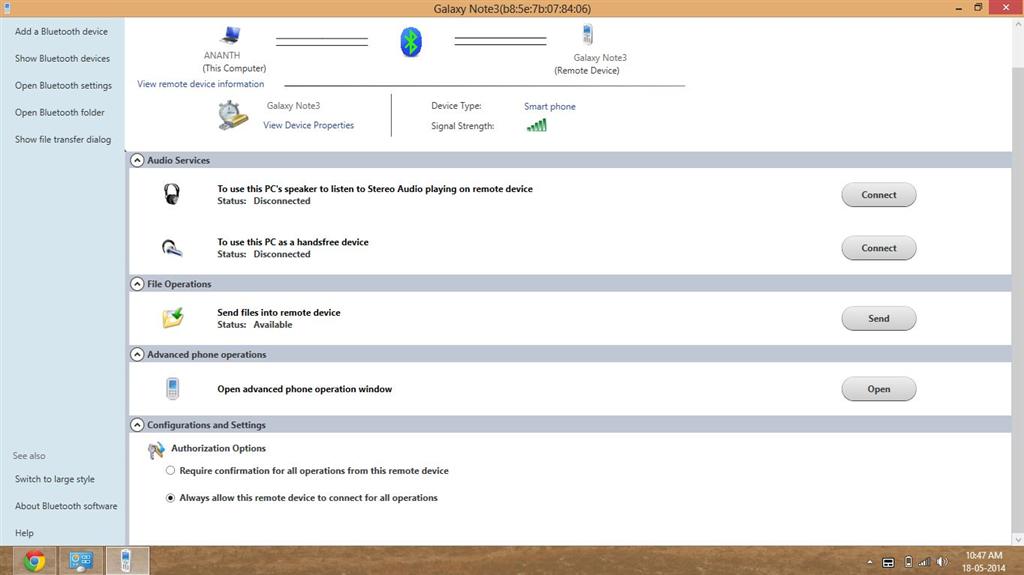Show hidden tray icons arrow
Image resolution: width=1024 pixels, height=575 pixels.
[870, 562]
